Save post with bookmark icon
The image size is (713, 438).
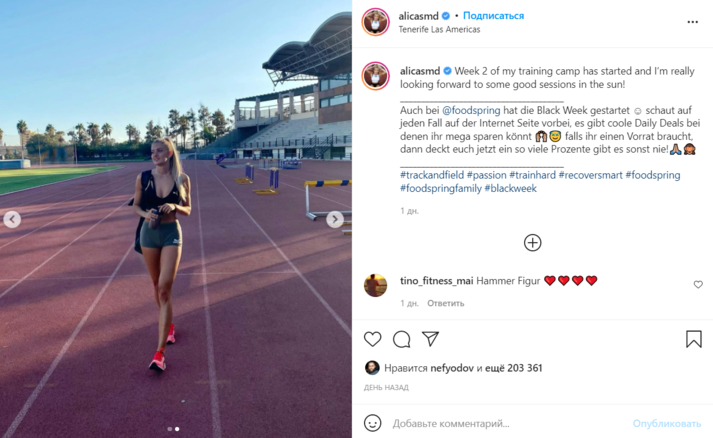pos(693,339)
